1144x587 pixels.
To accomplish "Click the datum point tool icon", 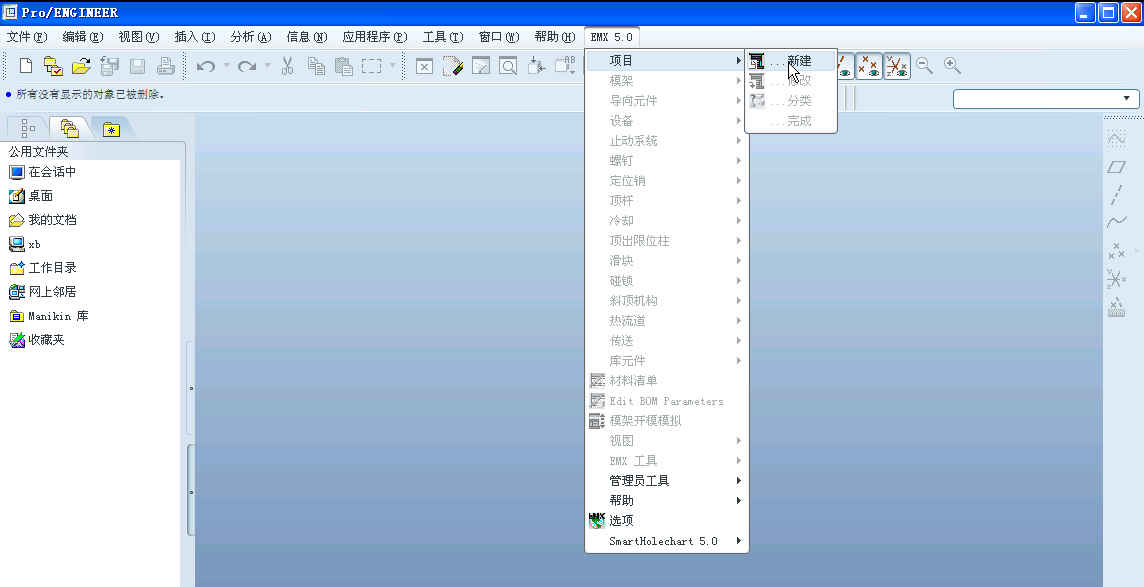I will (1116, 252).
